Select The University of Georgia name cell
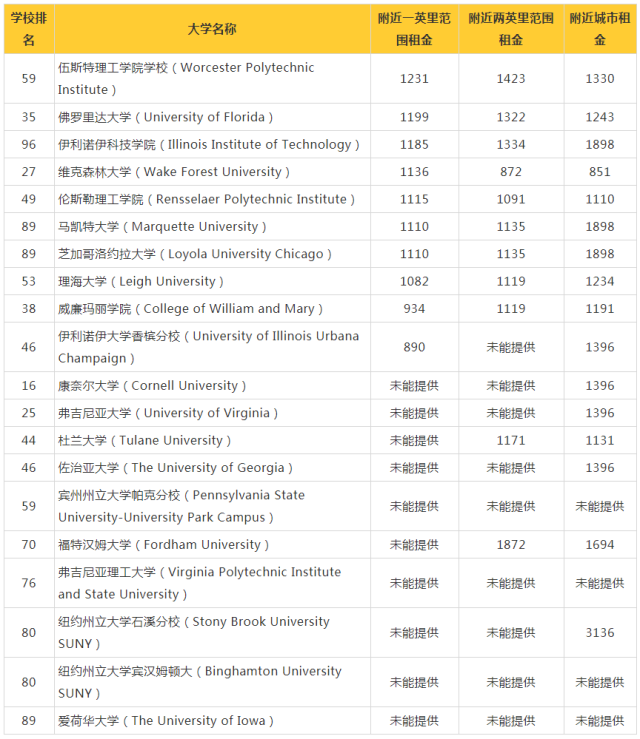 coord(212,468)
